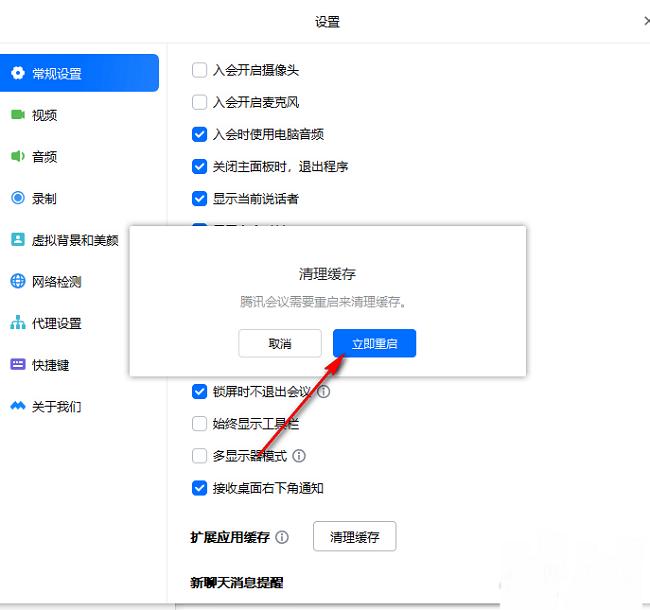Enable the 入会开启摄像头 checkbox
The height and width of the screenshot is (610, 650).
click(199, 70)
